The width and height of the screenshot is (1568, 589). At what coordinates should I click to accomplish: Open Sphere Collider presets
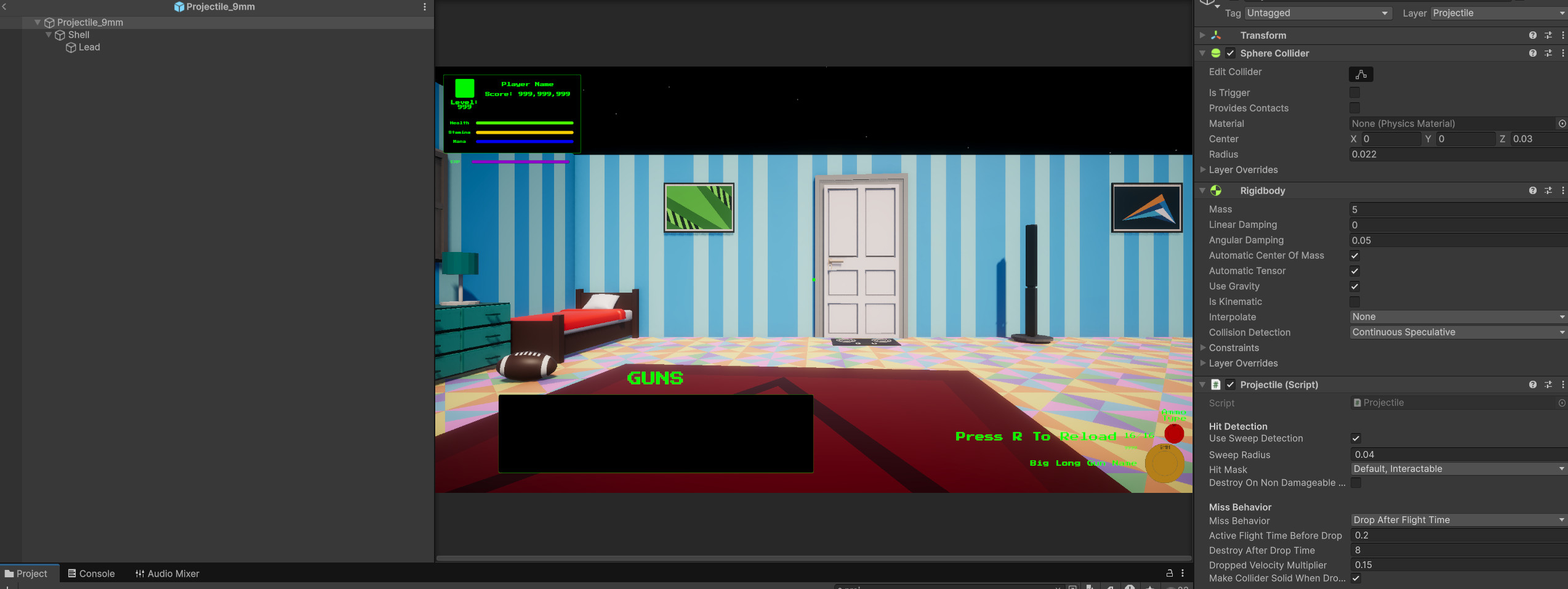click(x=1548, y=53)
